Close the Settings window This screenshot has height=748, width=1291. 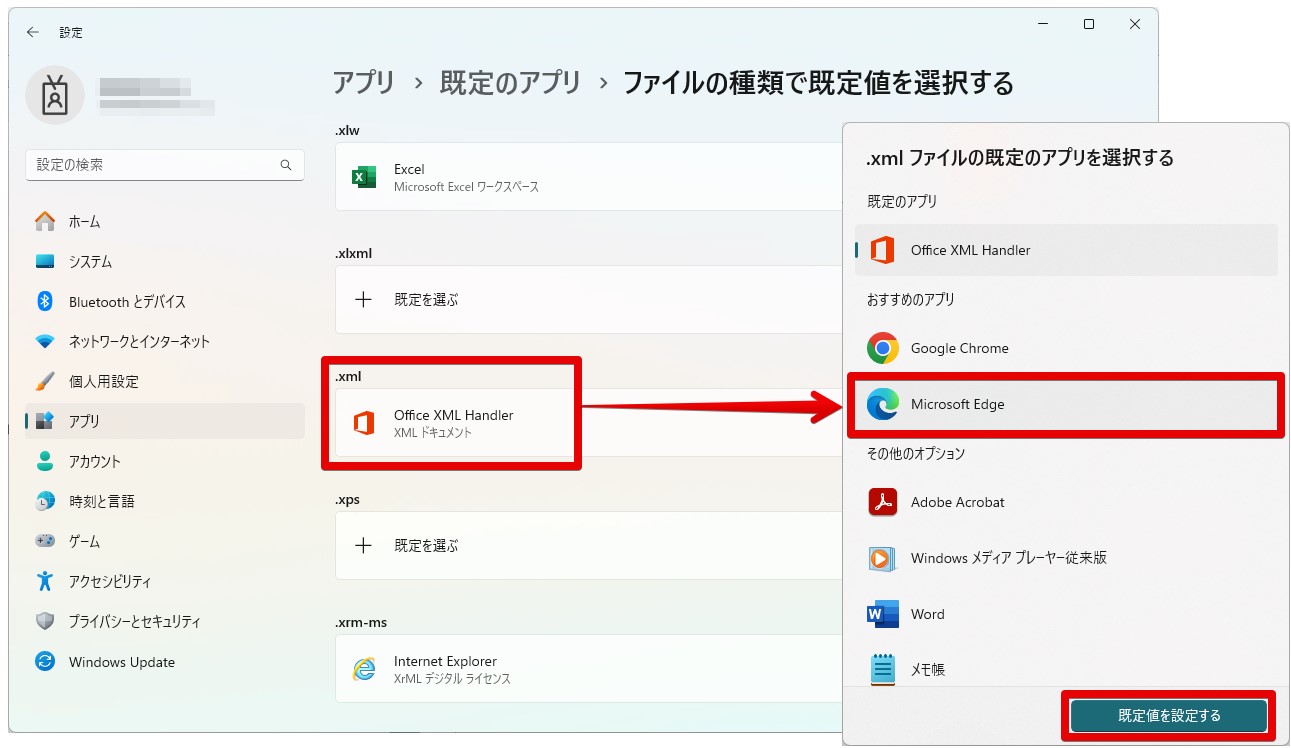coord(1135,24)
